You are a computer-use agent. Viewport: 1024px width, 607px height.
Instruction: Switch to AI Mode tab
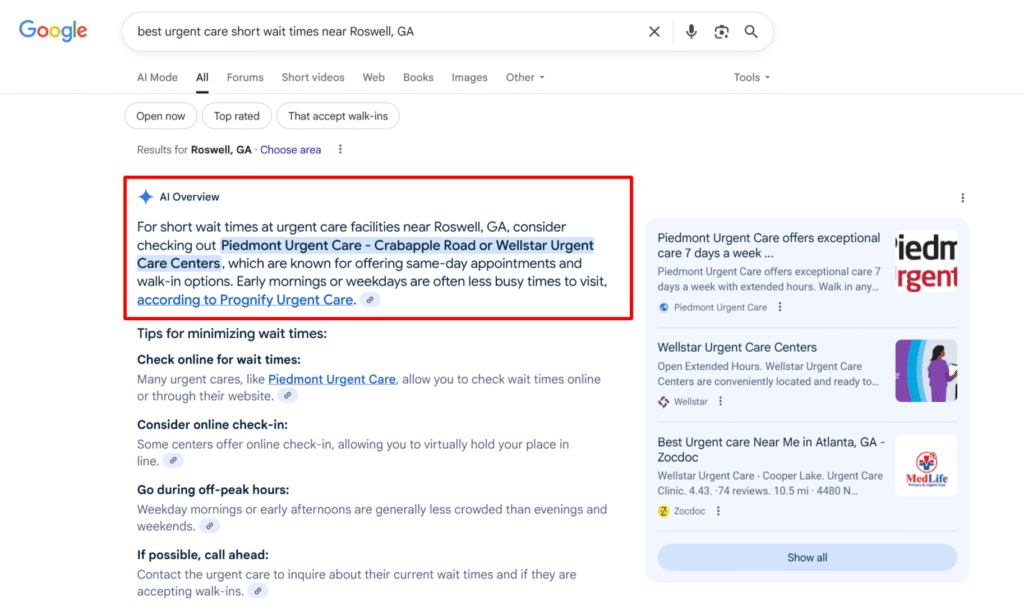(157, 77)
